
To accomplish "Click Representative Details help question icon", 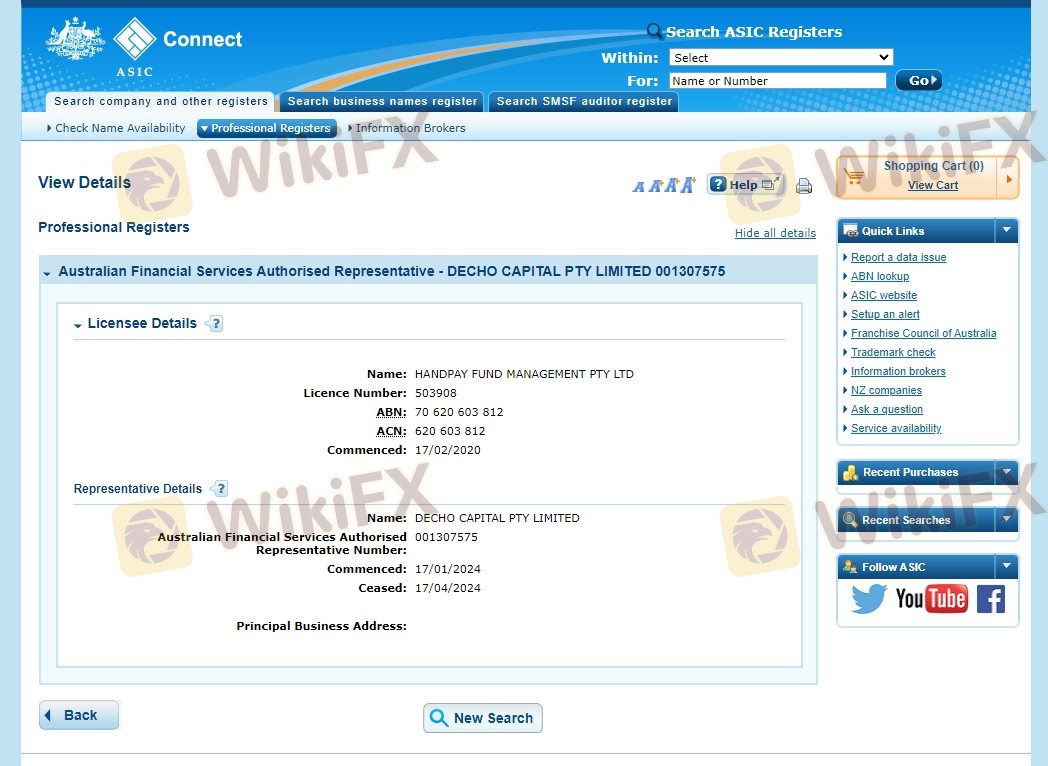I will tap(220, 489).
